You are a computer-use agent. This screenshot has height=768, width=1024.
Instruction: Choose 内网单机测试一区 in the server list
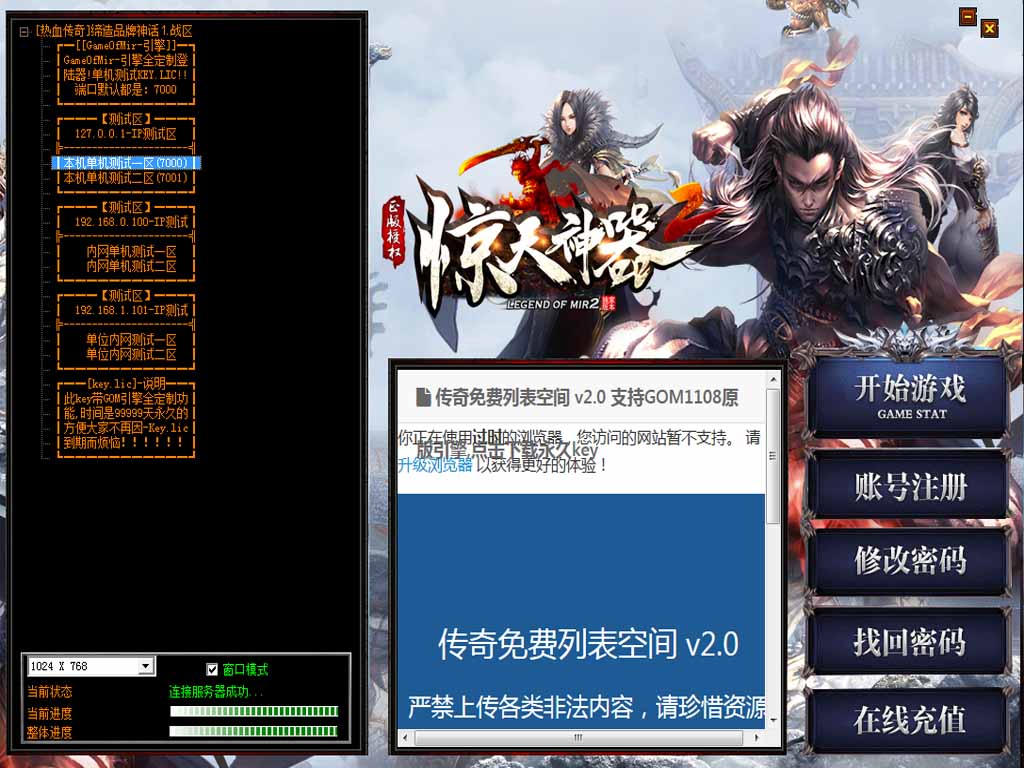131,252
